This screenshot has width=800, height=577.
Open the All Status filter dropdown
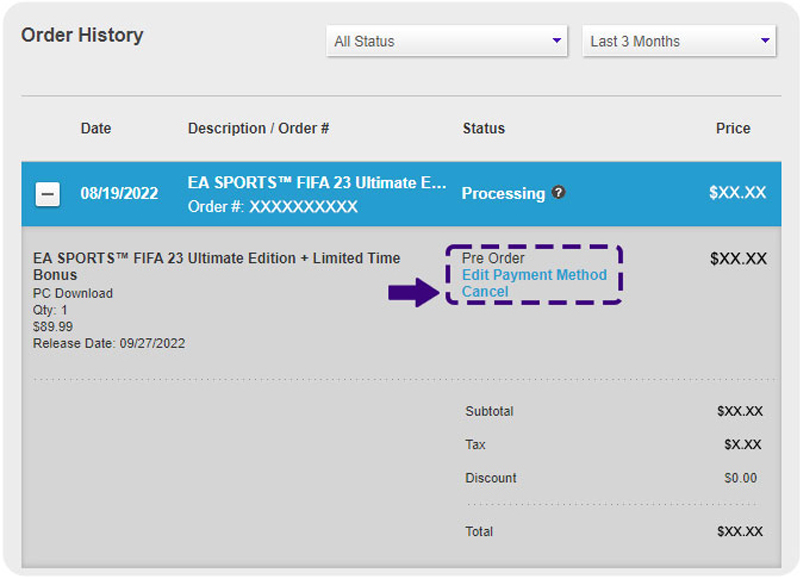pyautogui.click(x=447, y=41)
